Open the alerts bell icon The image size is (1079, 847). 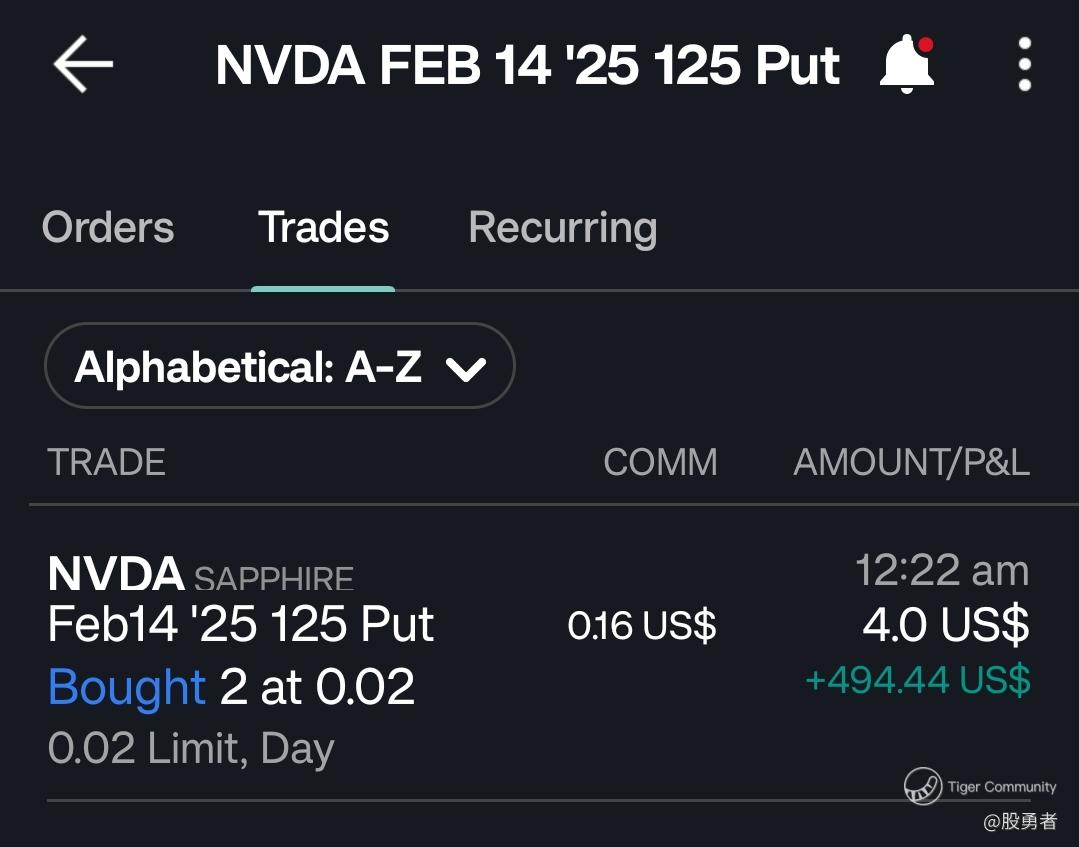[x=907, y=64]
